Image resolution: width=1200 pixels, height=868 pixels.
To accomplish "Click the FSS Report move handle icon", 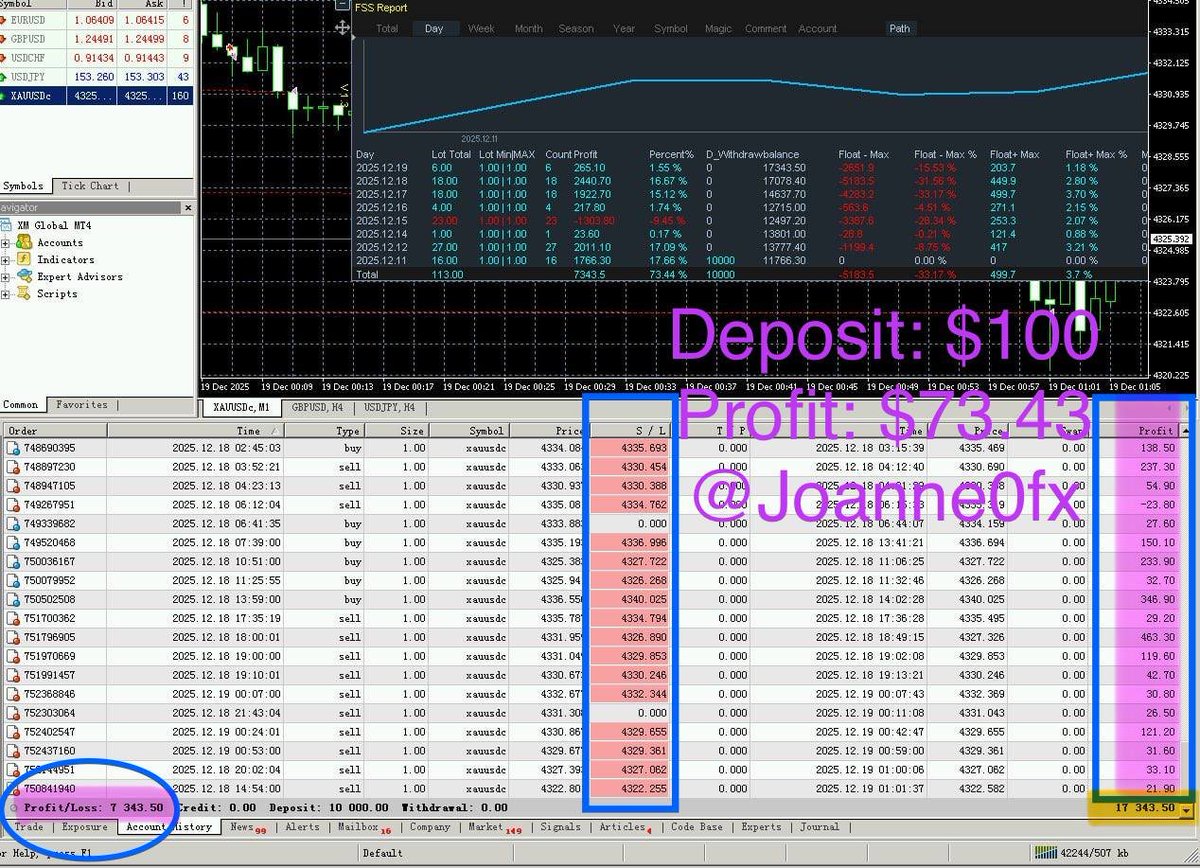I will (343, 28).
